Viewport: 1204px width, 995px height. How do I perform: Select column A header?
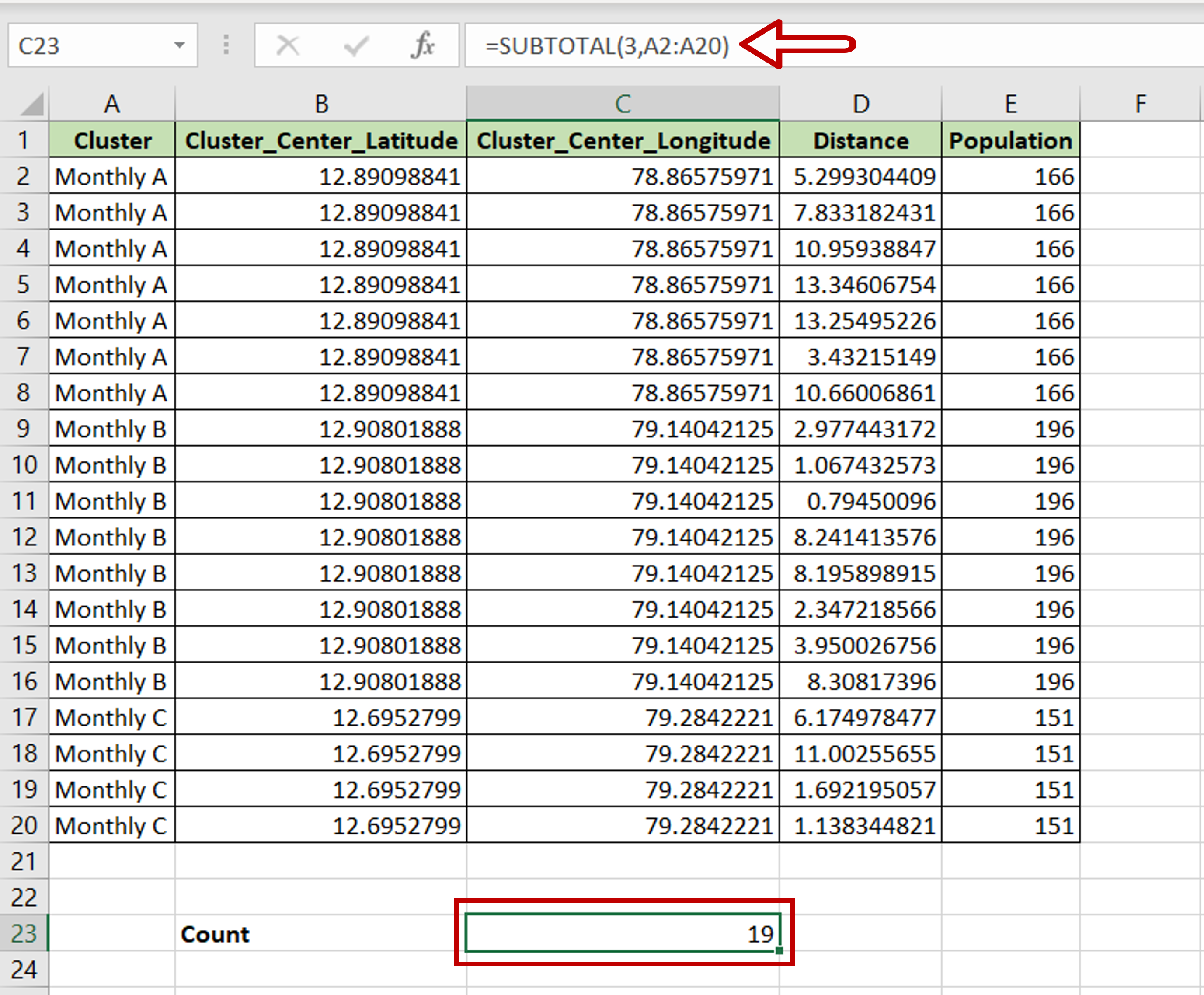tap(112, 104)
